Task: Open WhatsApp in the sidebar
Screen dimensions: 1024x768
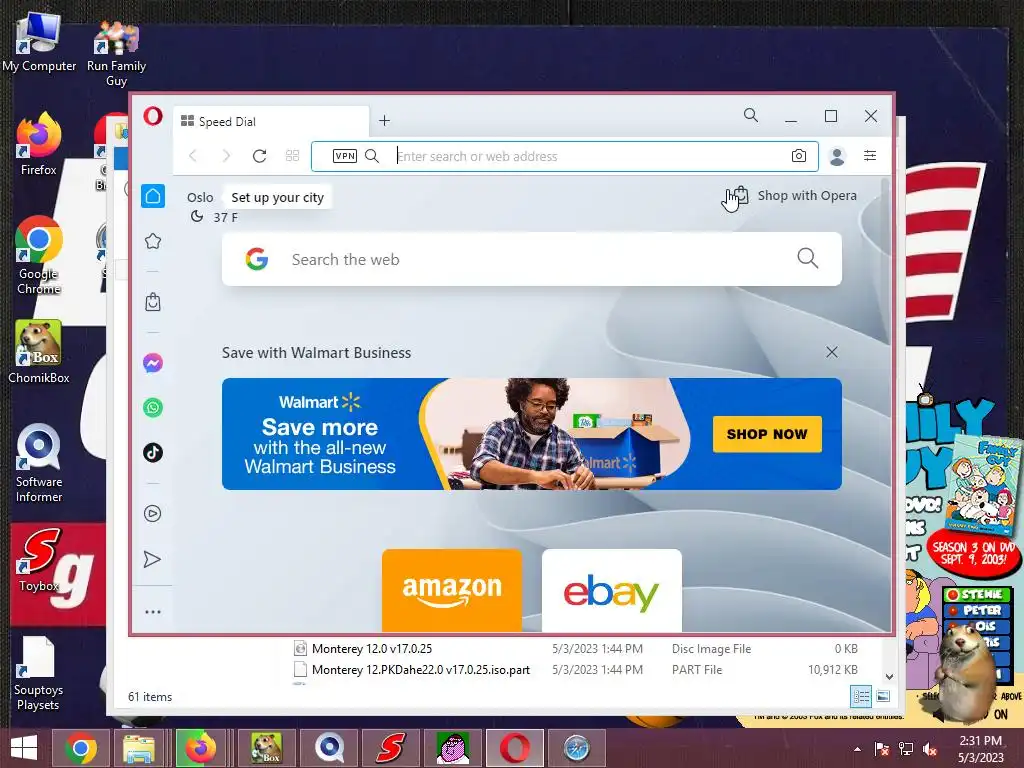Action: (153, 408)
